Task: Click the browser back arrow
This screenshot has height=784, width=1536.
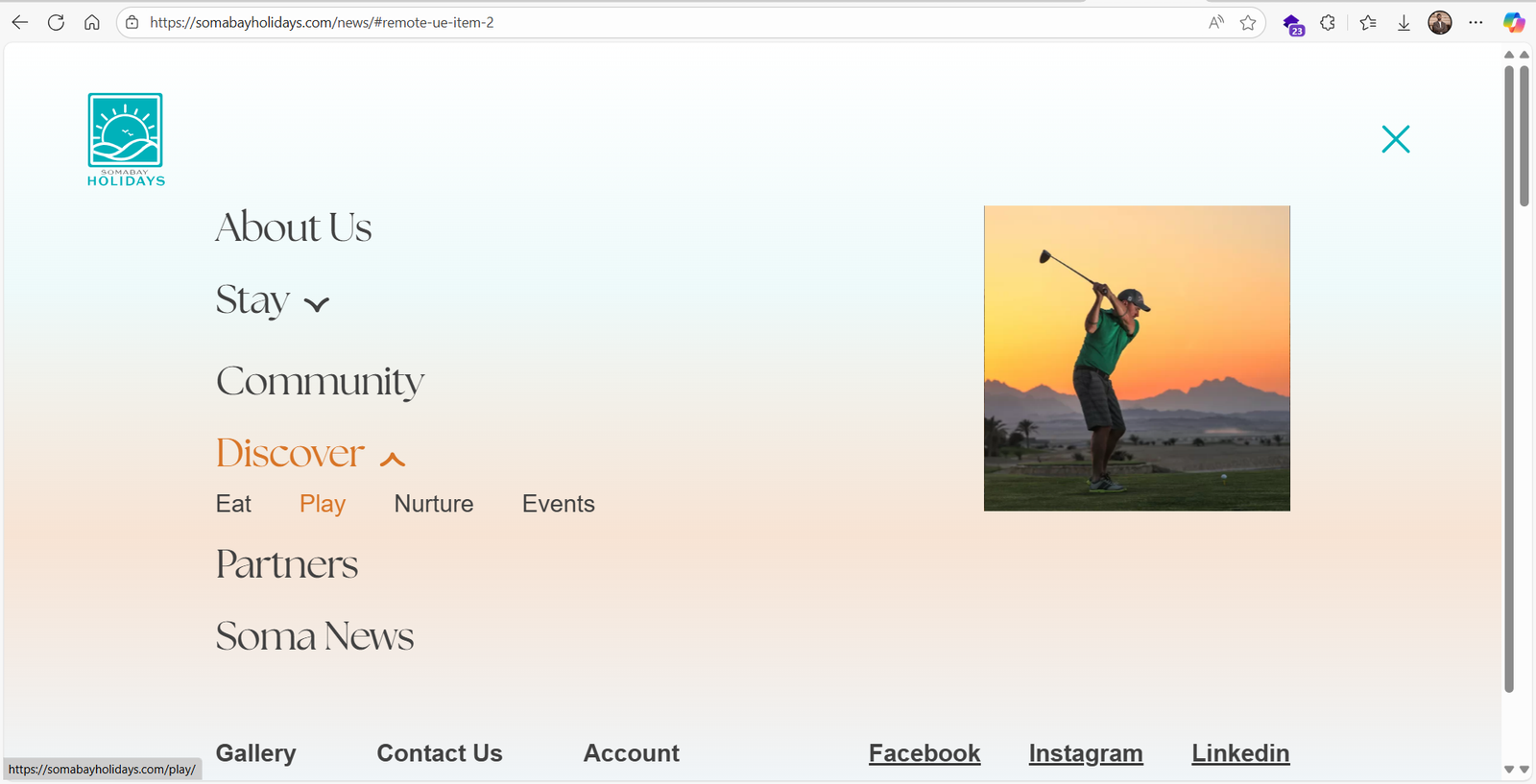Action: tap(20, 22)
